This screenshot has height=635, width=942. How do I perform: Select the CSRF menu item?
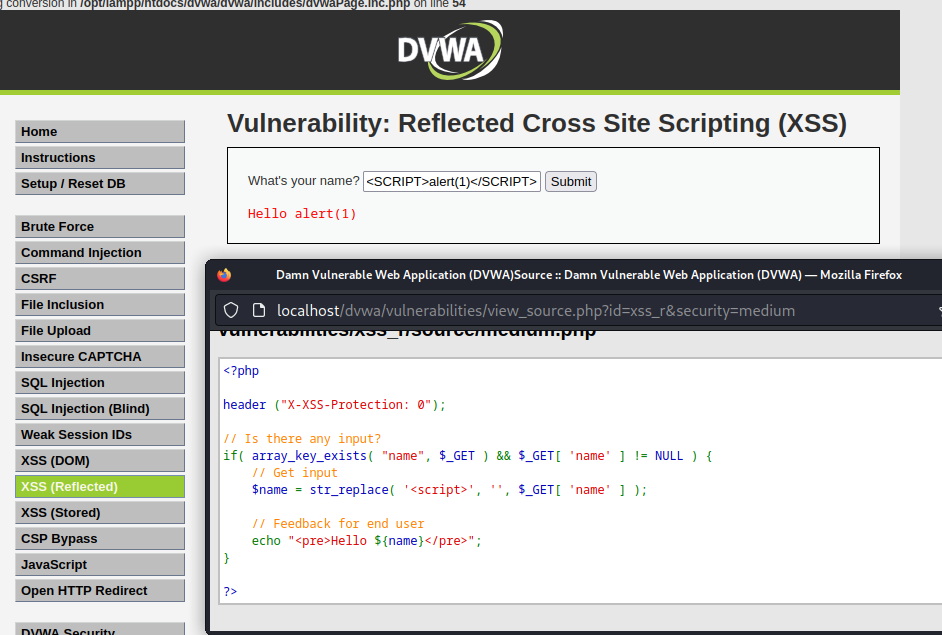pyautogui.click(x=100, y=279)
